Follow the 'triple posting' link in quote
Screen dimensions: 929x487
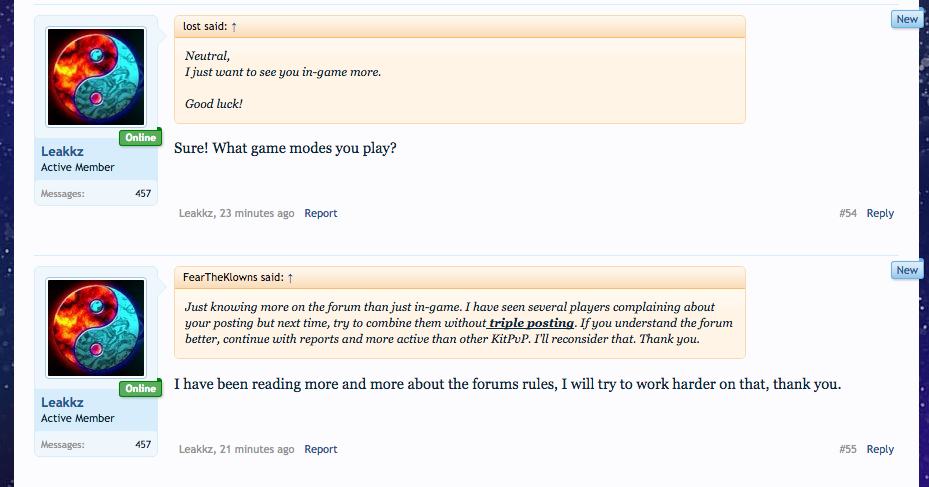[x=531, y=323]
